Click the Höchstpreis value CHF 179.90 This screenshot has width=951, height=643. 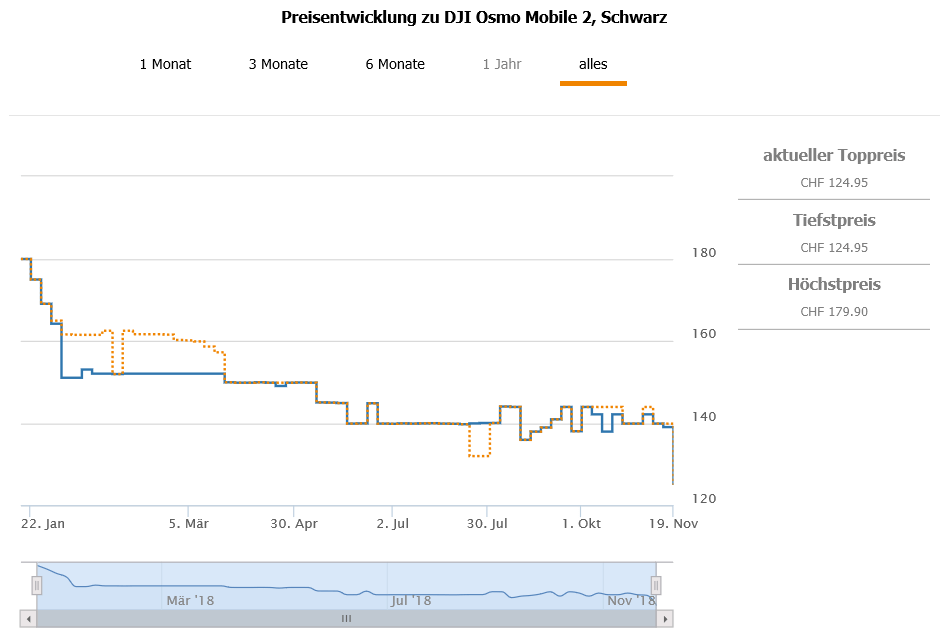click(x=834, y=312)
